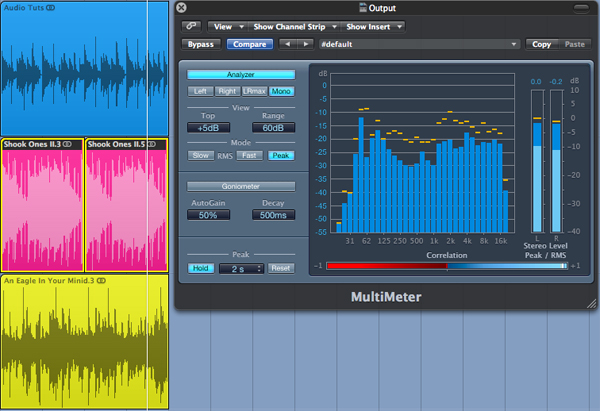Click loop icon on An Eagle In Your Minid.3

click(101, 281)
